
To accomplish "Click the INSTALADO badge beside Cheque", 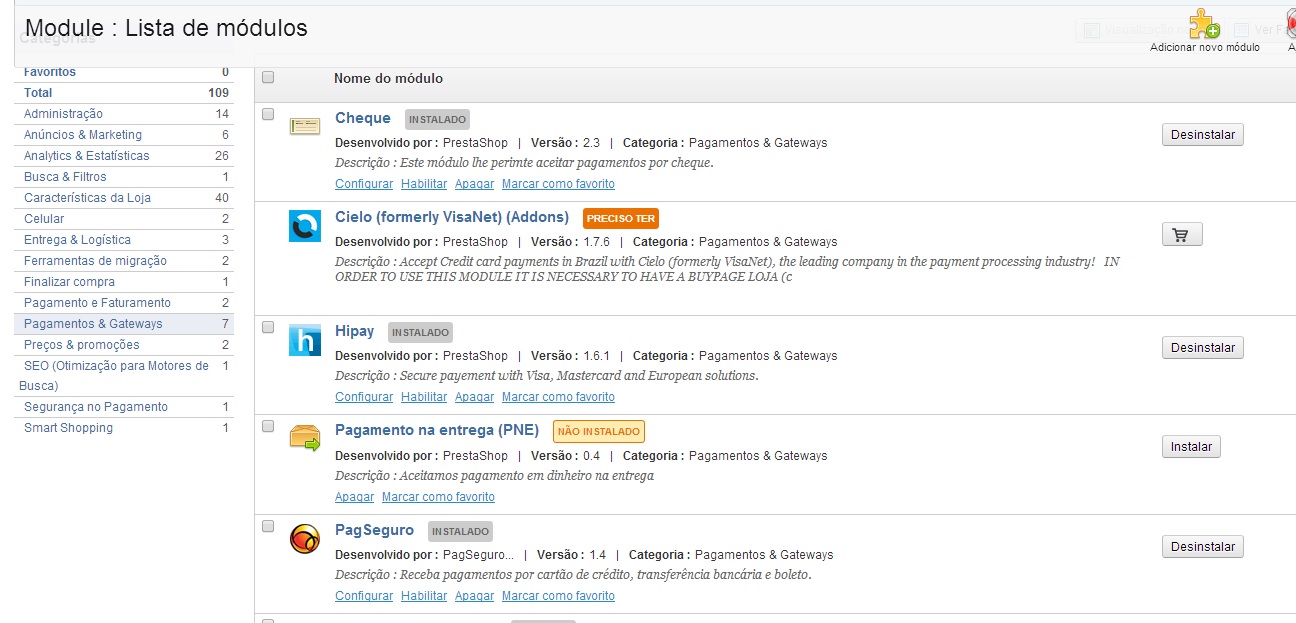I will 437,119.
